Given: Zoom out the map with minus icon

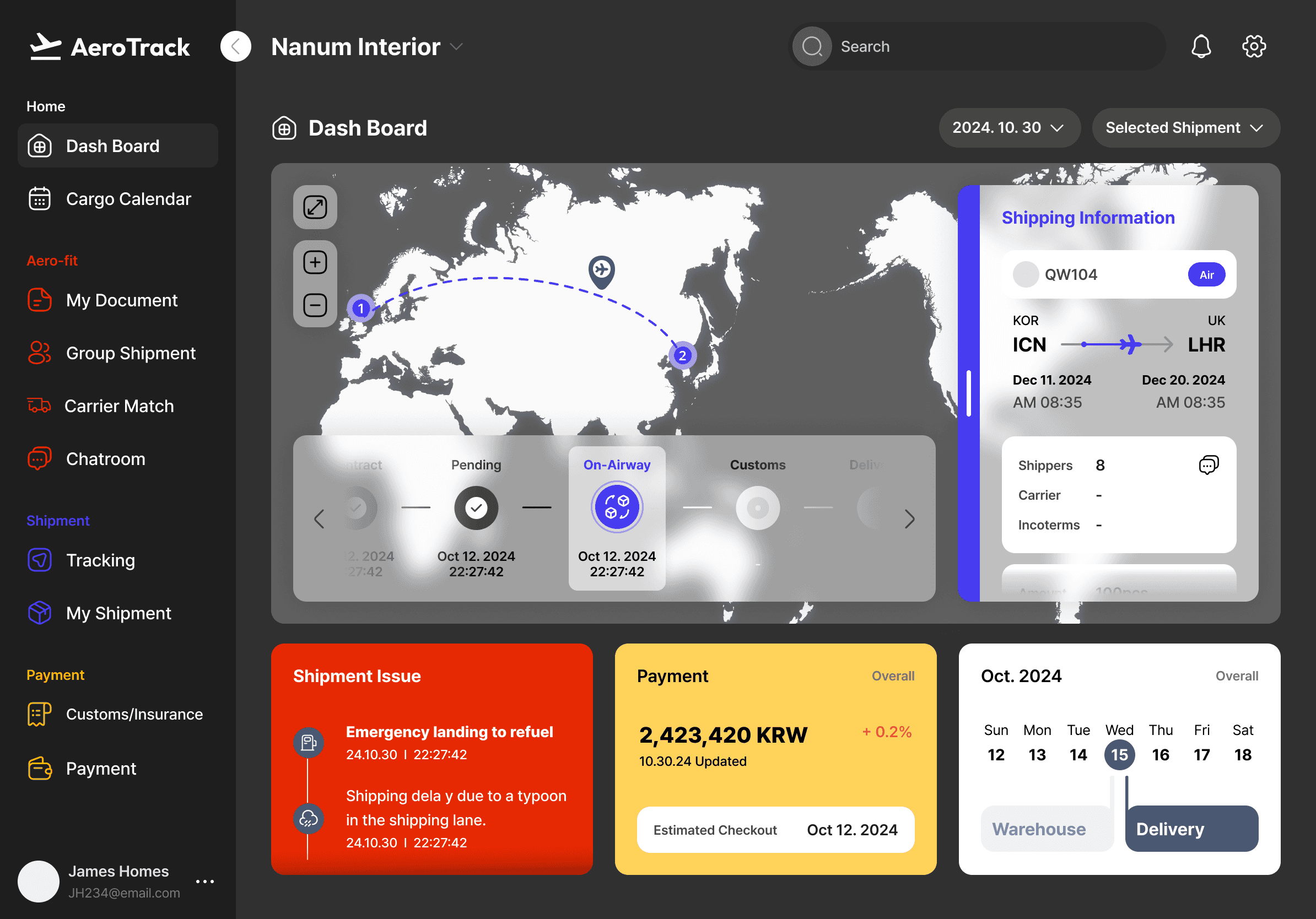Looking at the screenshot, I should tap(315, 305).
